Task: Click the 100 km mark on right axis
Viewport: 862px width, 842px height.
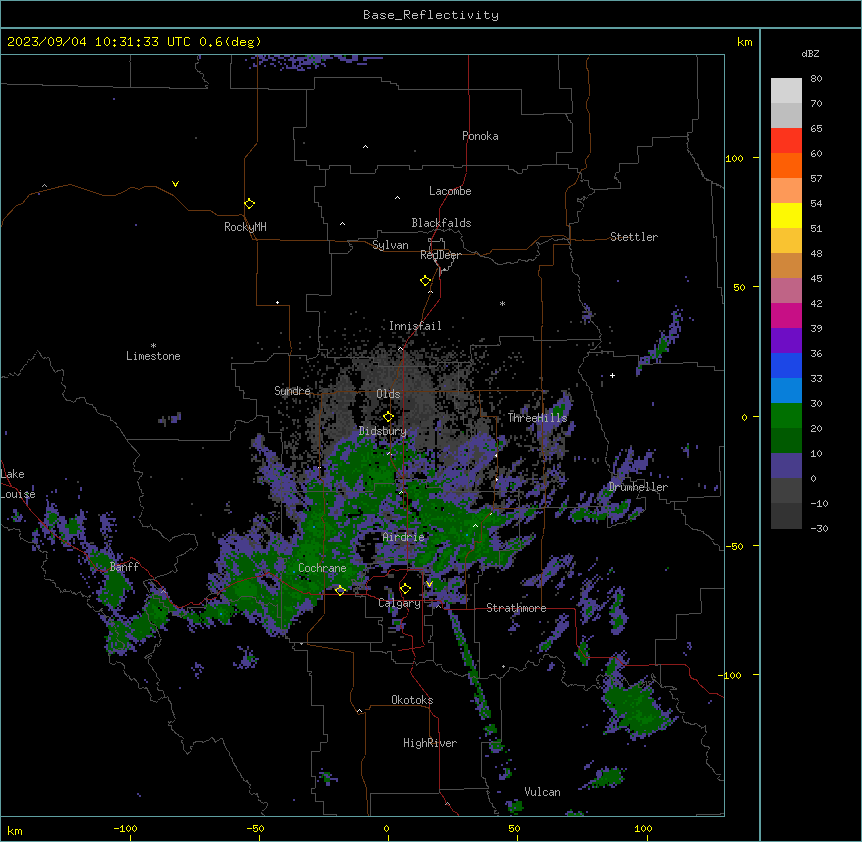Action: tap(734, 158)
